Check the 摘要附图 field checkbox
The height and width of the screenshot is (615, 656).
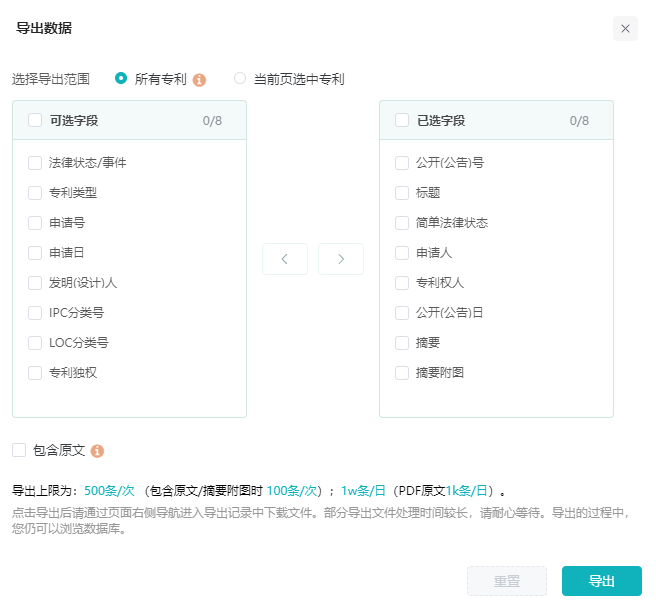coord(402,372)
